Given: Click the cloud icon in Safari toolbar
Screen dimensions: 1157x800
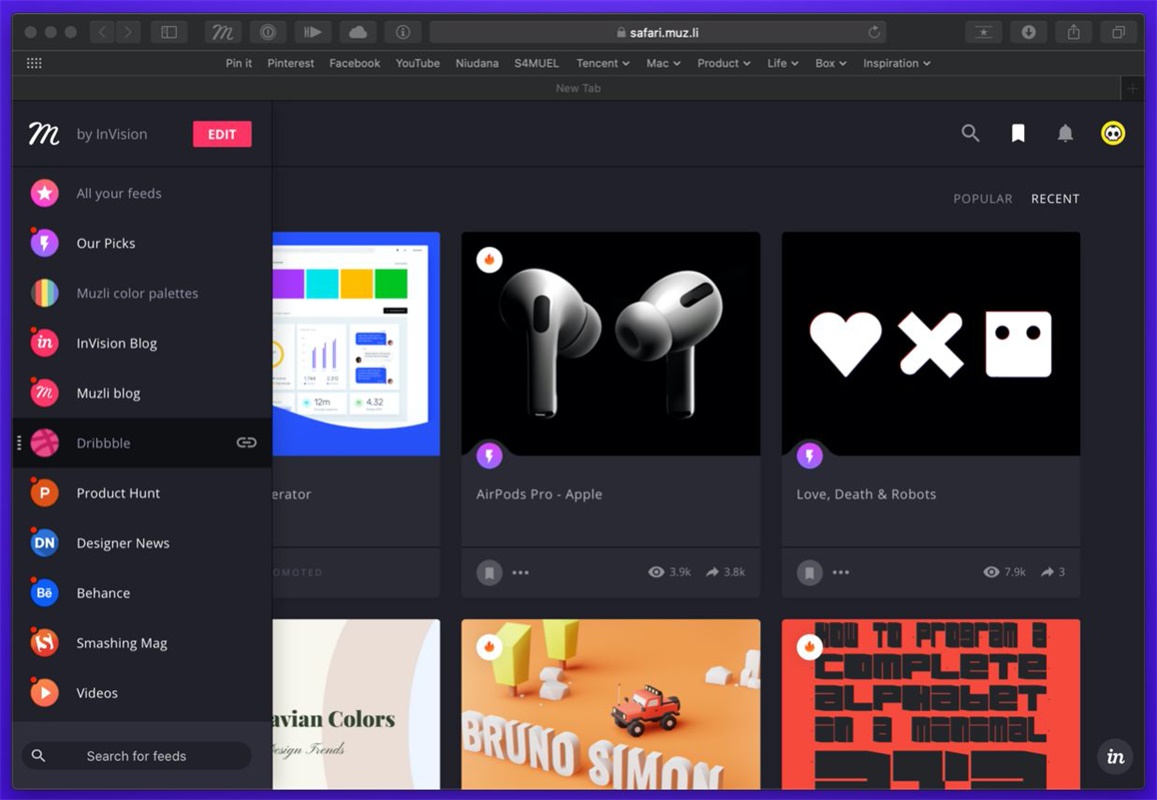Looking at the screenshot, I should [x=357, y=32].
